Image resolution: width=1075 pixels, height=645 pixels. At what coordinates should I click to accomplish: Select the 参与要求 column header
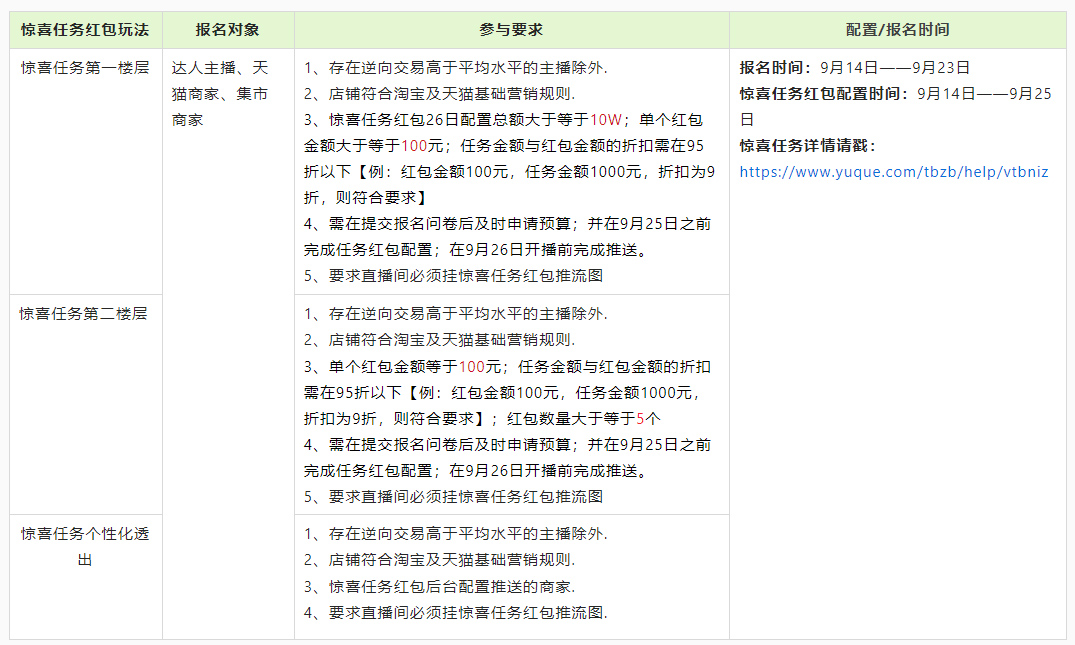511,29
